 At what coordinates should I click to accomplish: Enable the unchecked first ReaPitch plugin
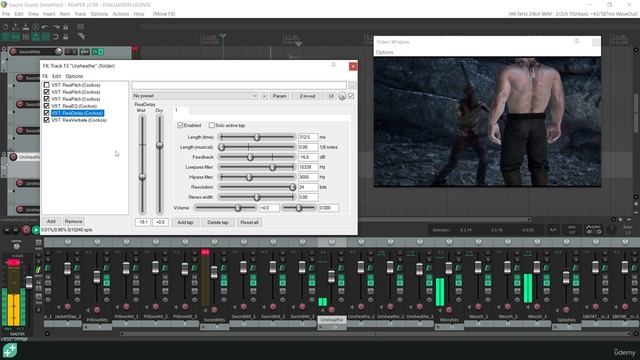point(47,85)
